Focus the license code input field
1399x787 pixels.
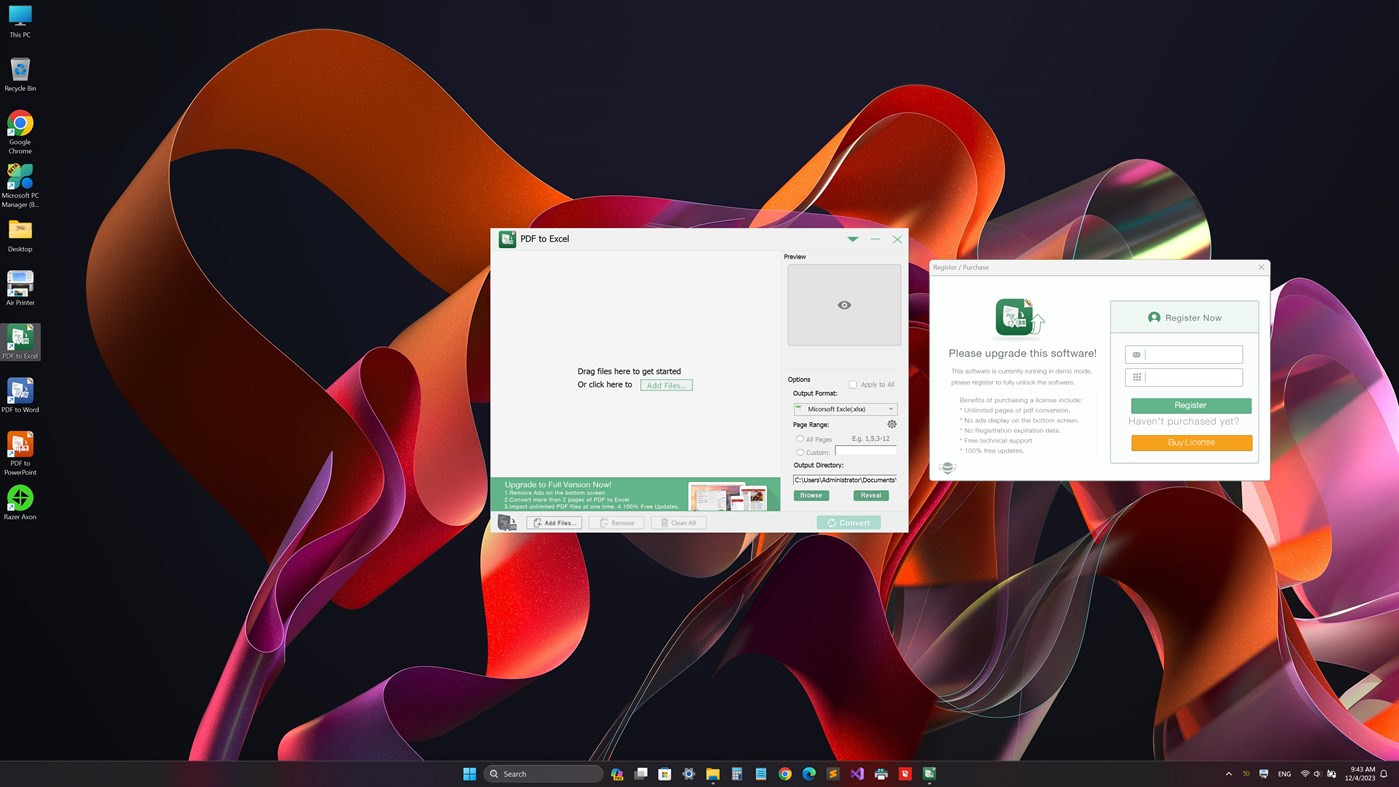point(1184,377)
